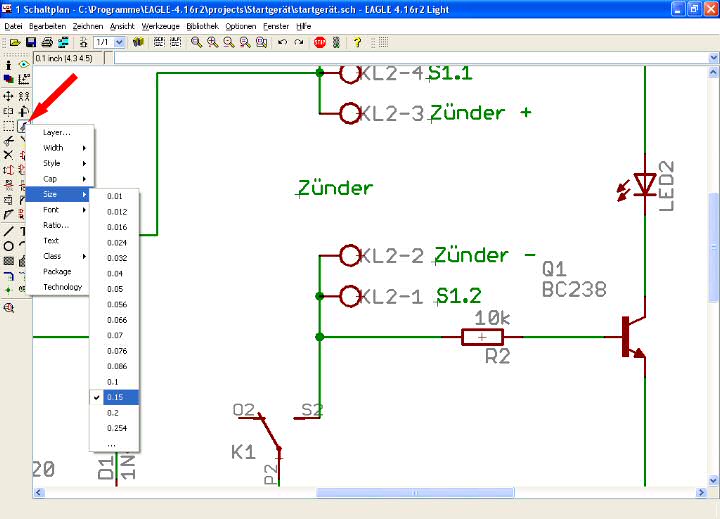Click the Open folder icon

point(15,43)
